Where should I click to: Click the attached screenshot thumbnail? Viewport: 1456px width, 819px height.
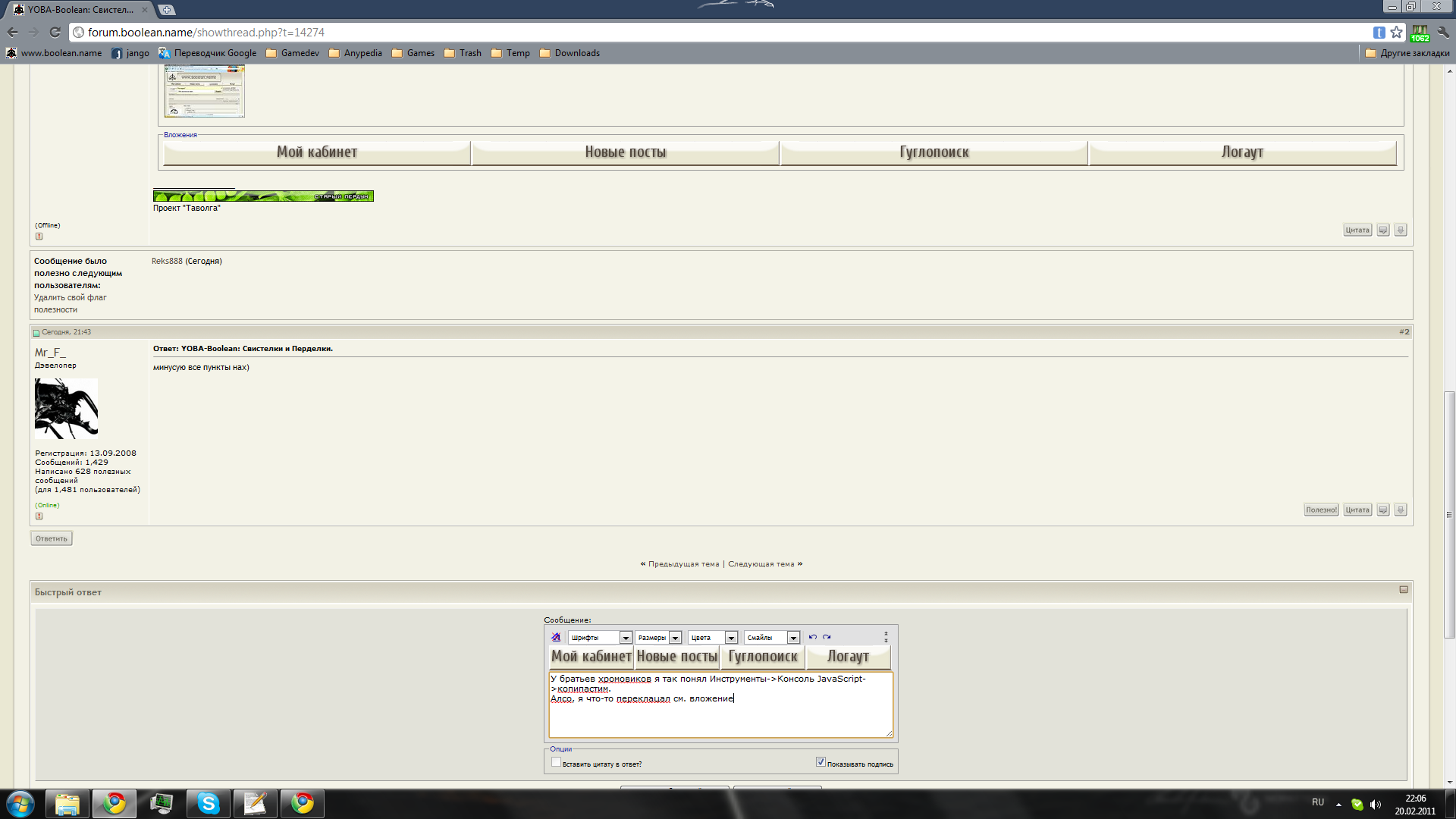(205, 91)
